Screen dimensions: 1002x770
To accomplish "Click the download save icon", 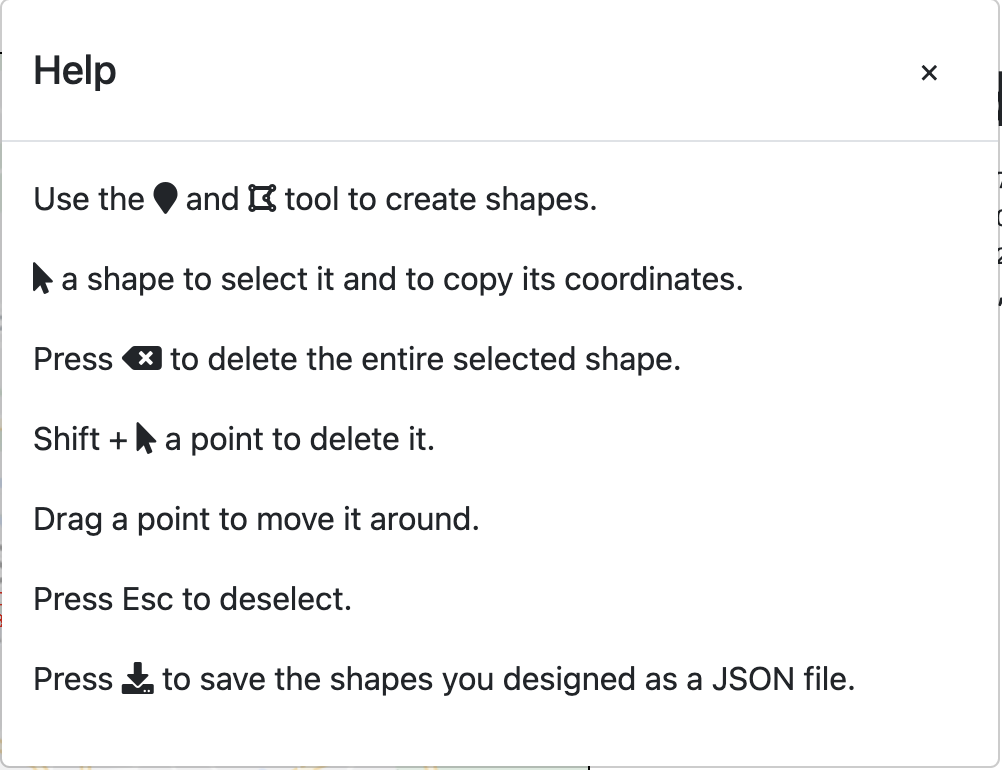I will click(x=137, y=679).
